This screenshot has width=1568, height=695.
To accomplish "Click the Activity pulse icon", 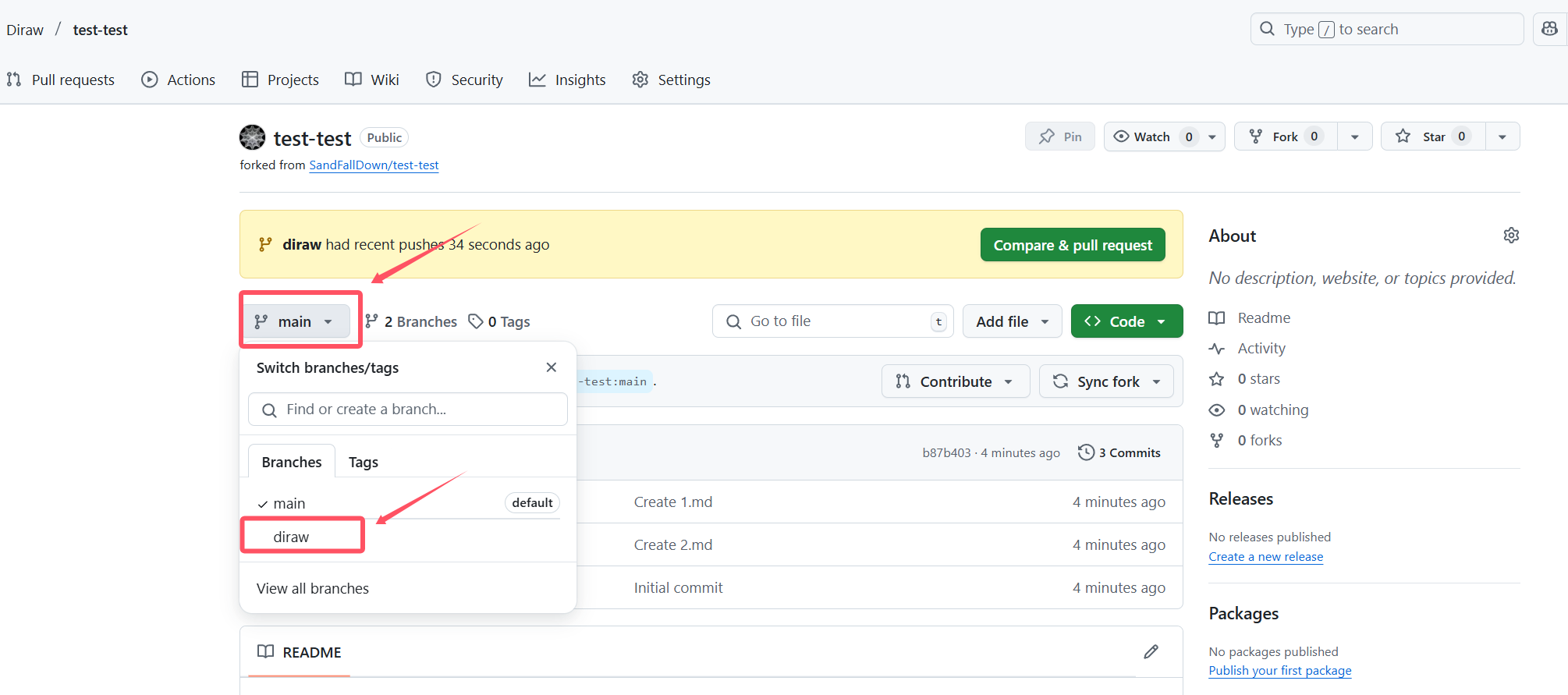I will tap(1216, 349).
